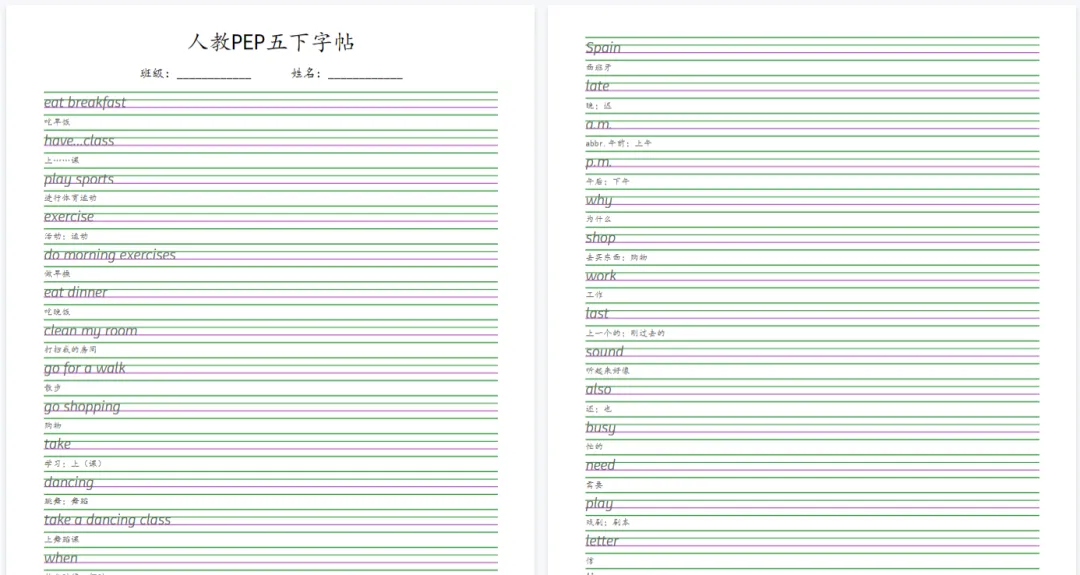Click the word 'work'
1080x575 pixels.
click(x=601, y=275)
